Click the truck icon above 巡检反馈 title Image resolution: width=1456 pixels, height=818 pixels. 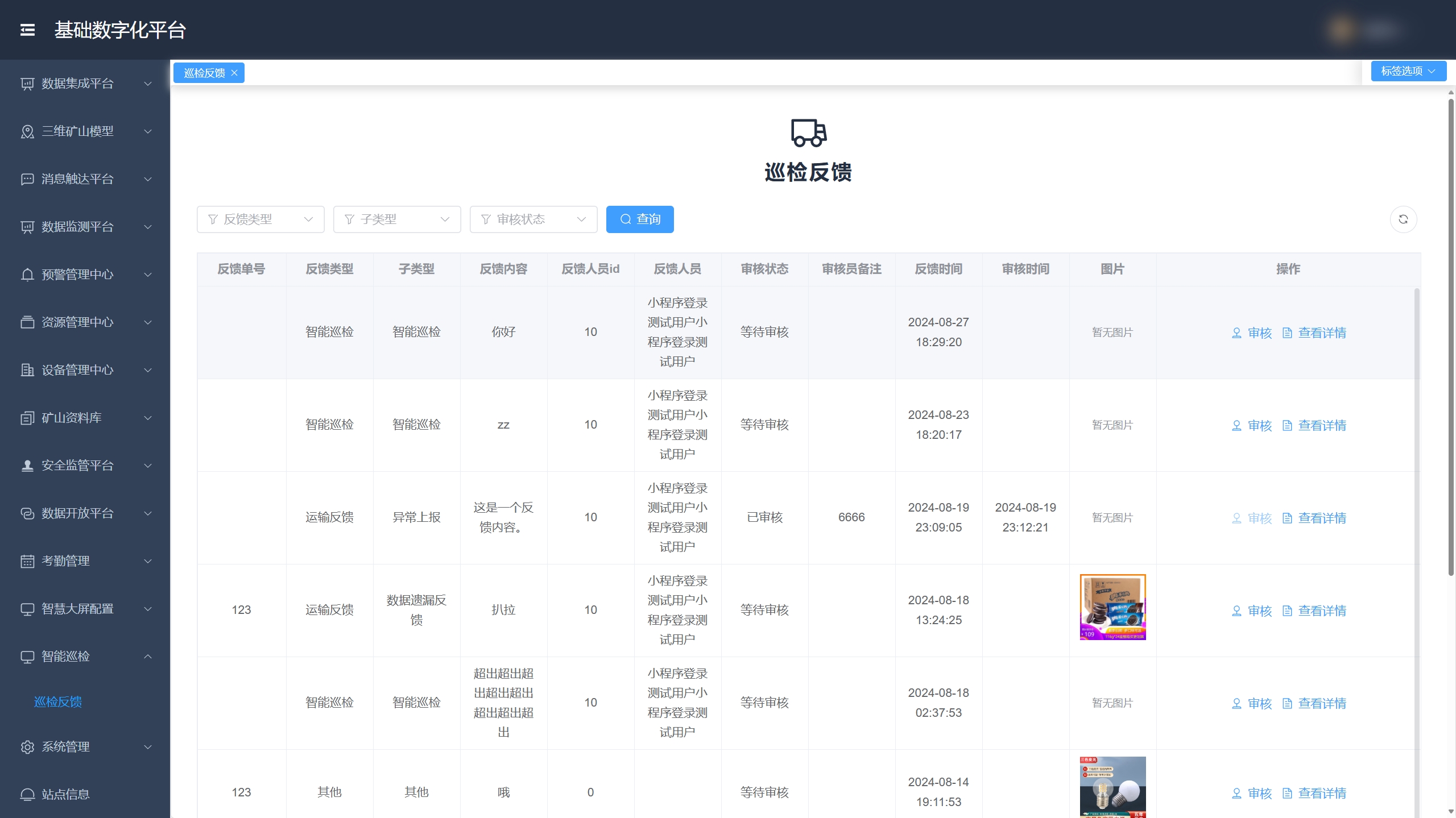pos(808,133)
